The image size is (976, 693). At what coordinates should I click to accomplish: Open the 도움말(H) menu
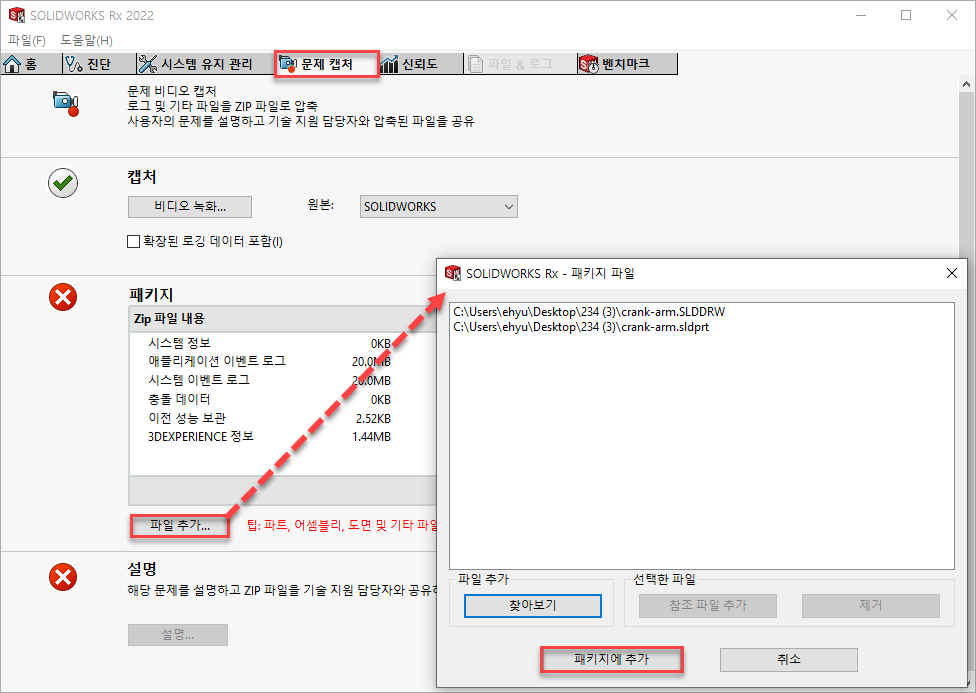click(x=87, y=40)
